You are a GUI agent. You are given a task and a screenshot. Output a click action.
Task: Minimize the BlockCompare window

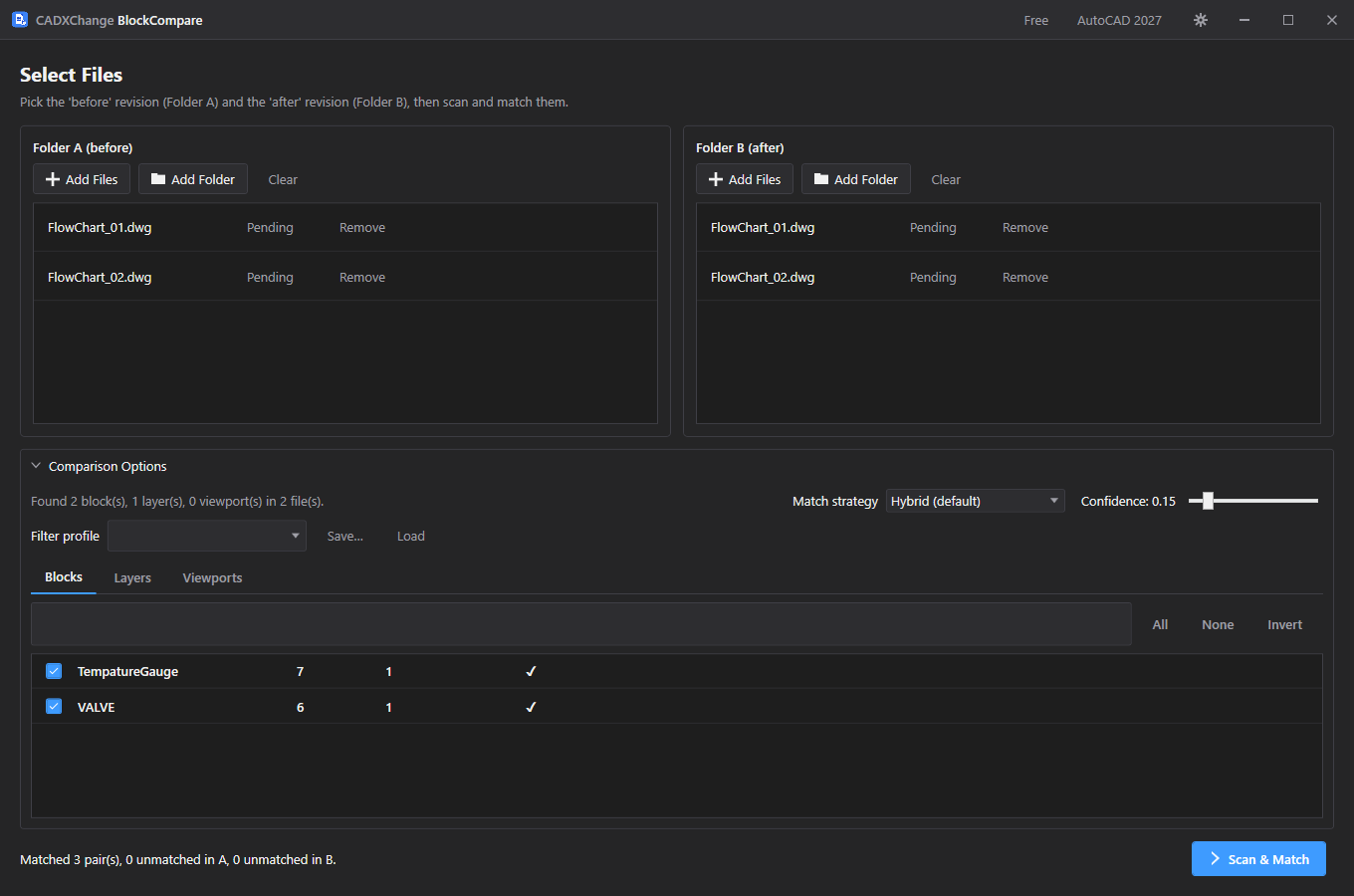(1244, 20)
